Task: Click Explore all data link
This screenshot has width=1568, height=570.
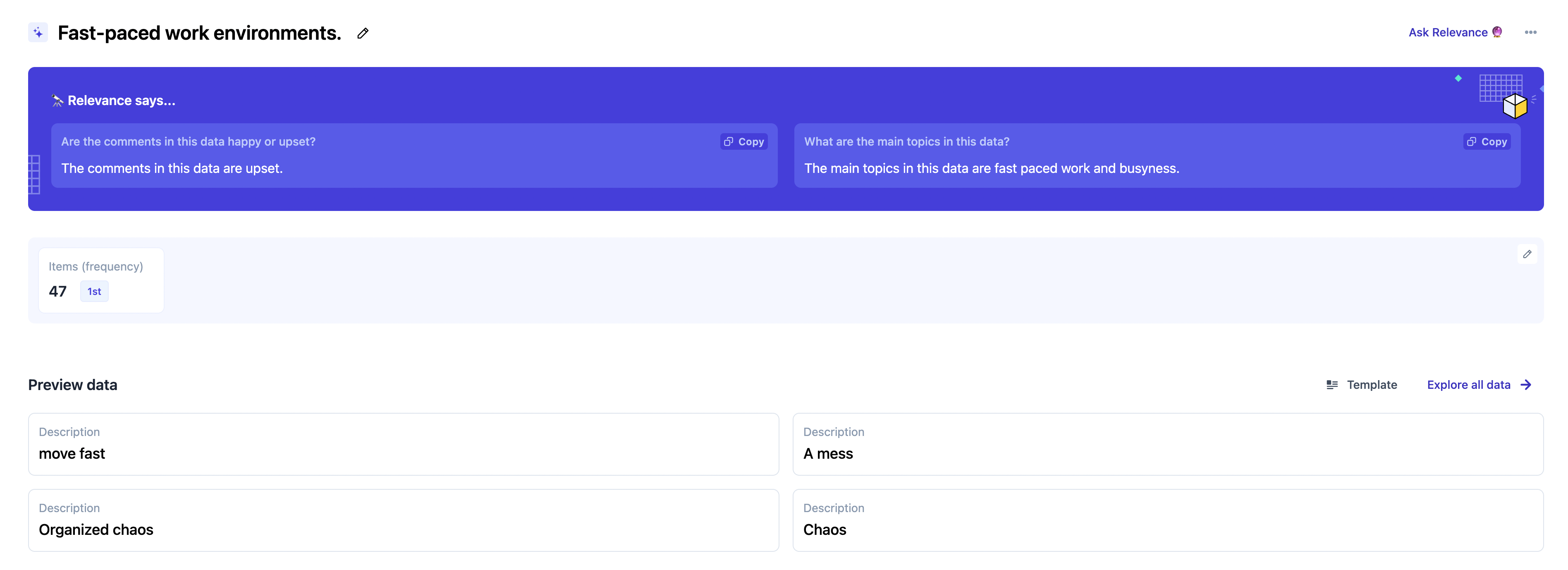Action: 1468,385
